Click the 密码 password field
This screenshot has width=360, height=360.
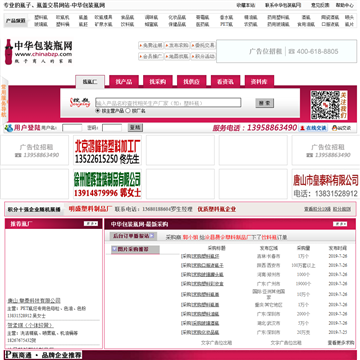pos(112,128)
